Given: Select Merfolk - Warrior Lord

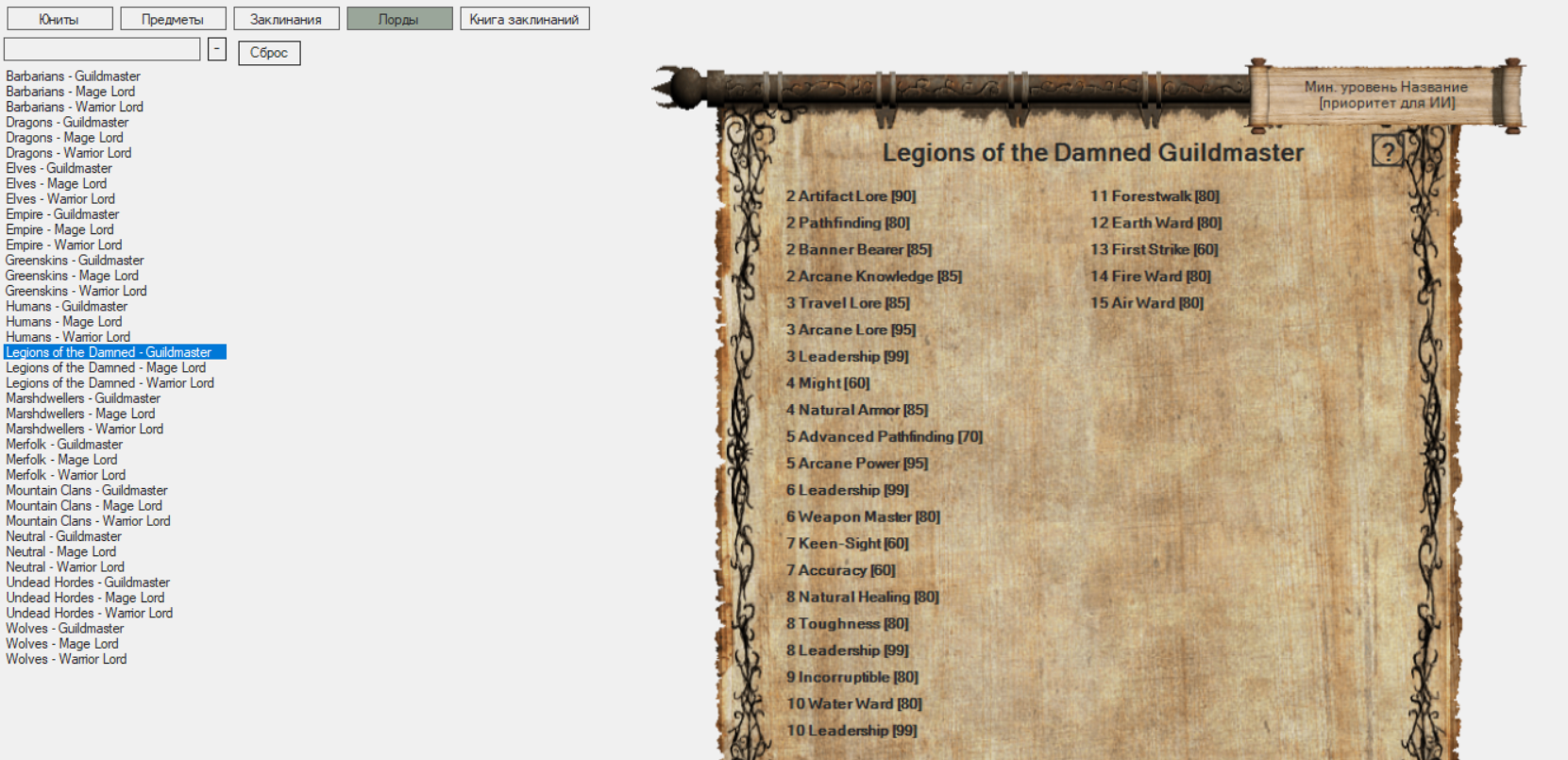Looking at the screenshot, I should [65, 475].
